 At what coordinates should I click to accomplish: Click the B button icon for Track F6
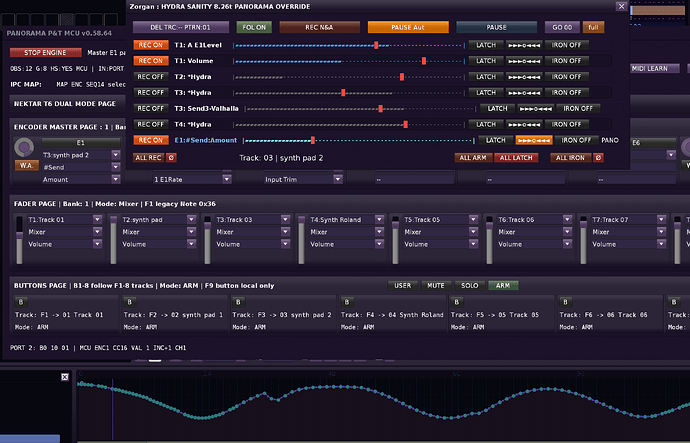565,302
